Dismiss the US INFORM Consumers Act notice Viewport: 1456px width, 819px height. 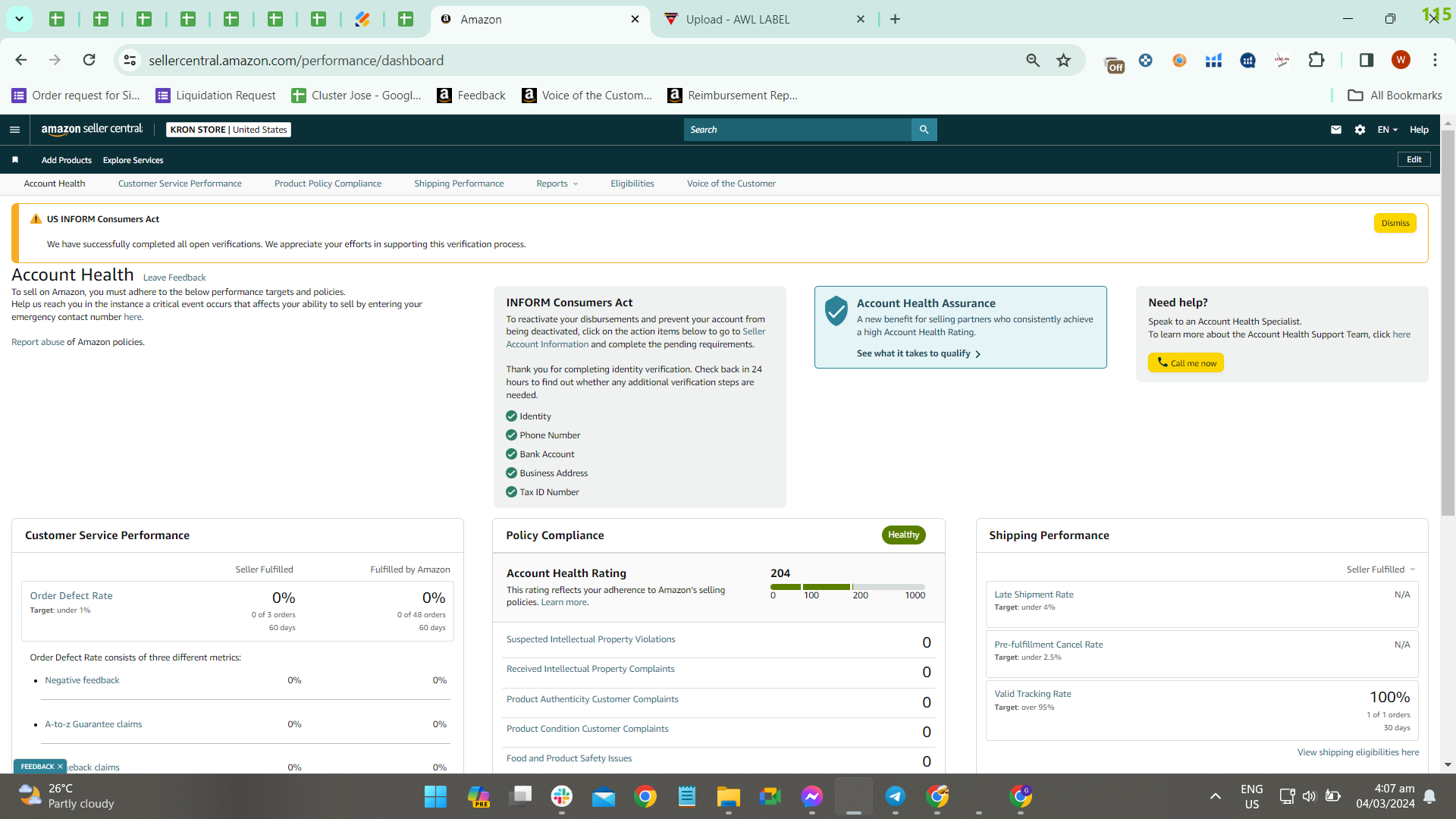pyautogui.click(x=1395, y=223)
